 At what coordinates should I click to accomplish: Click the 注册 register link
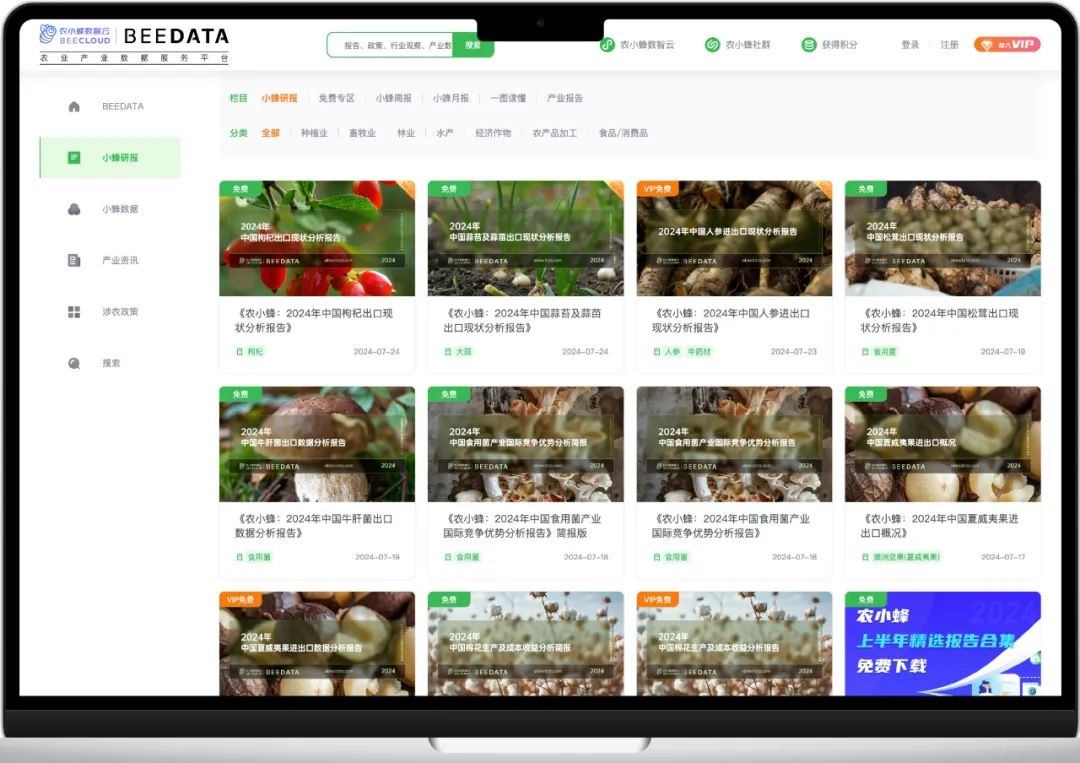[x=949, y=45]
